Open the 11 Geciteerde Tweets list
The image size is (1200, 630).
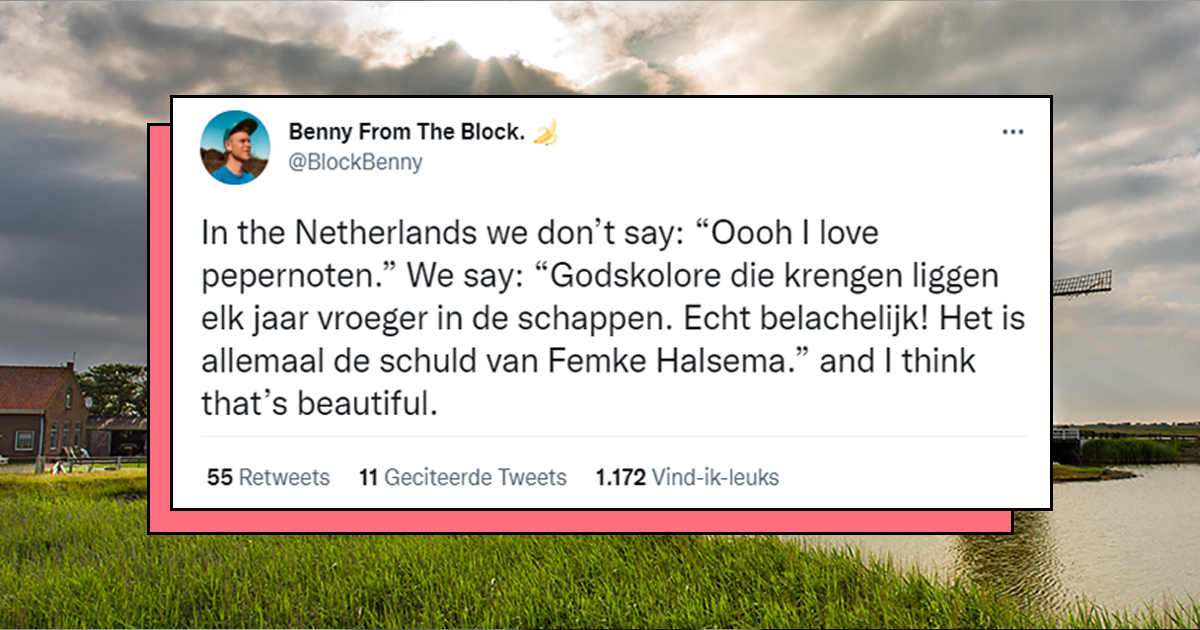[462, 478]
